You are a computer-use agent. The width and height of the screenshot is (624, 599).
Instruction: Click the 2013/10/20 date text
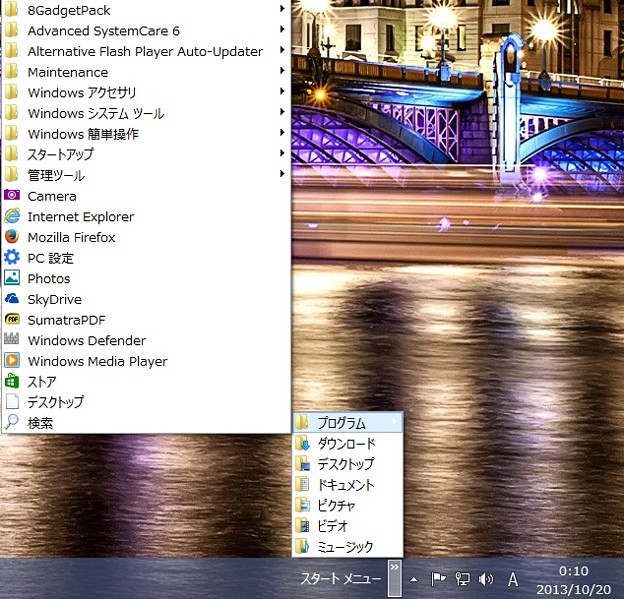click(573, 589)
